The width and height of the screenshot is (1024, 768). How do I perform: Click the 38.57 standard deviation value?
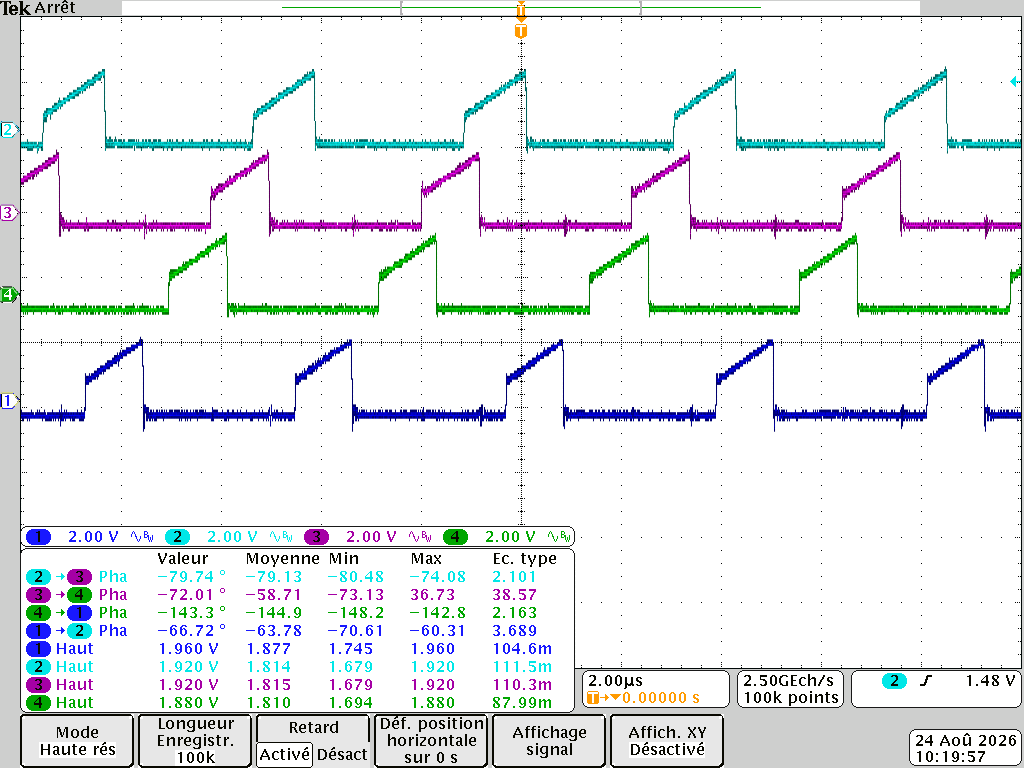[514, 595]
